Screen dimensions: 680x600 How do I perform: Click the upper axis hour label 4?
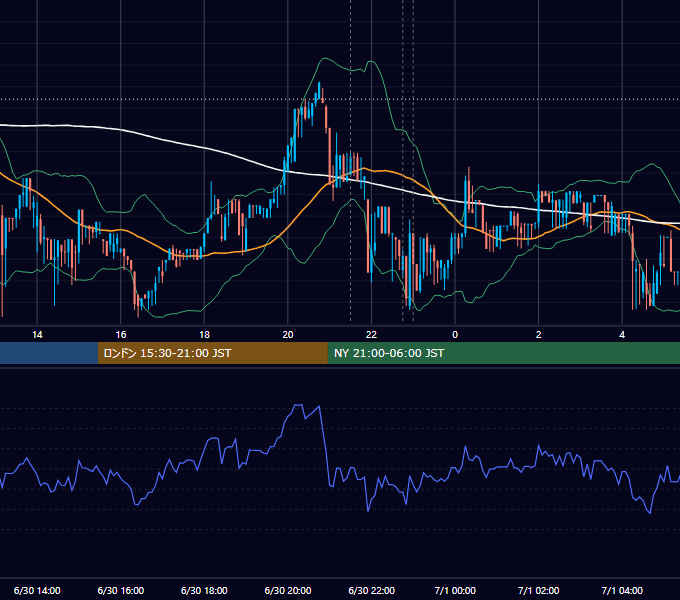[622, 335]
